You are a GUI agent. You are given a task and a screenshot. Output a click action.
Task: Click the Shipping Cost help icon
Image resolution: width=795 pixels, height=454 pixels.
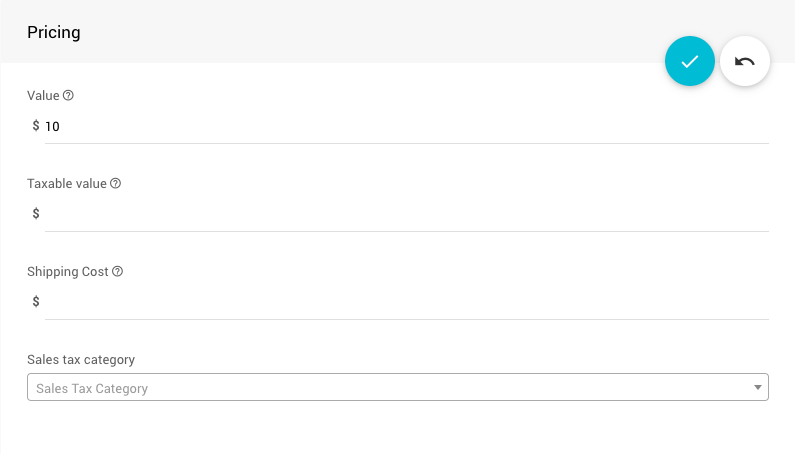pos(118,271)
